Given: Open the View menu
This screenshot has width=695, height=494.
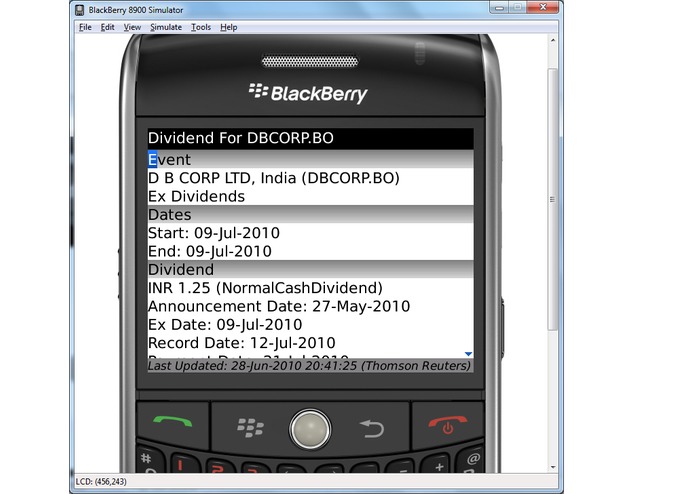Looking at the screenshot, I should tap(132, 27).
